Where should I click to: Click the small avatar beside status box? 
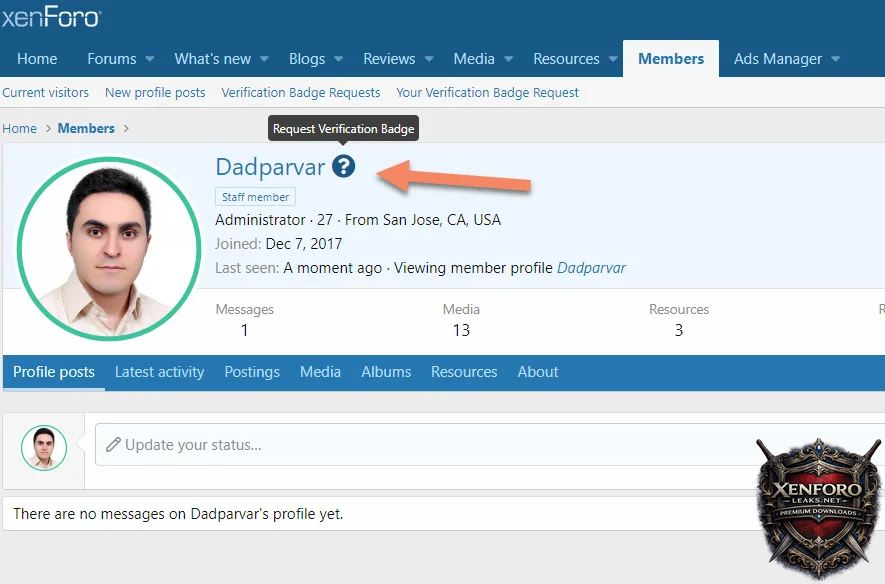pyautogui.click(x=44, y=448)
